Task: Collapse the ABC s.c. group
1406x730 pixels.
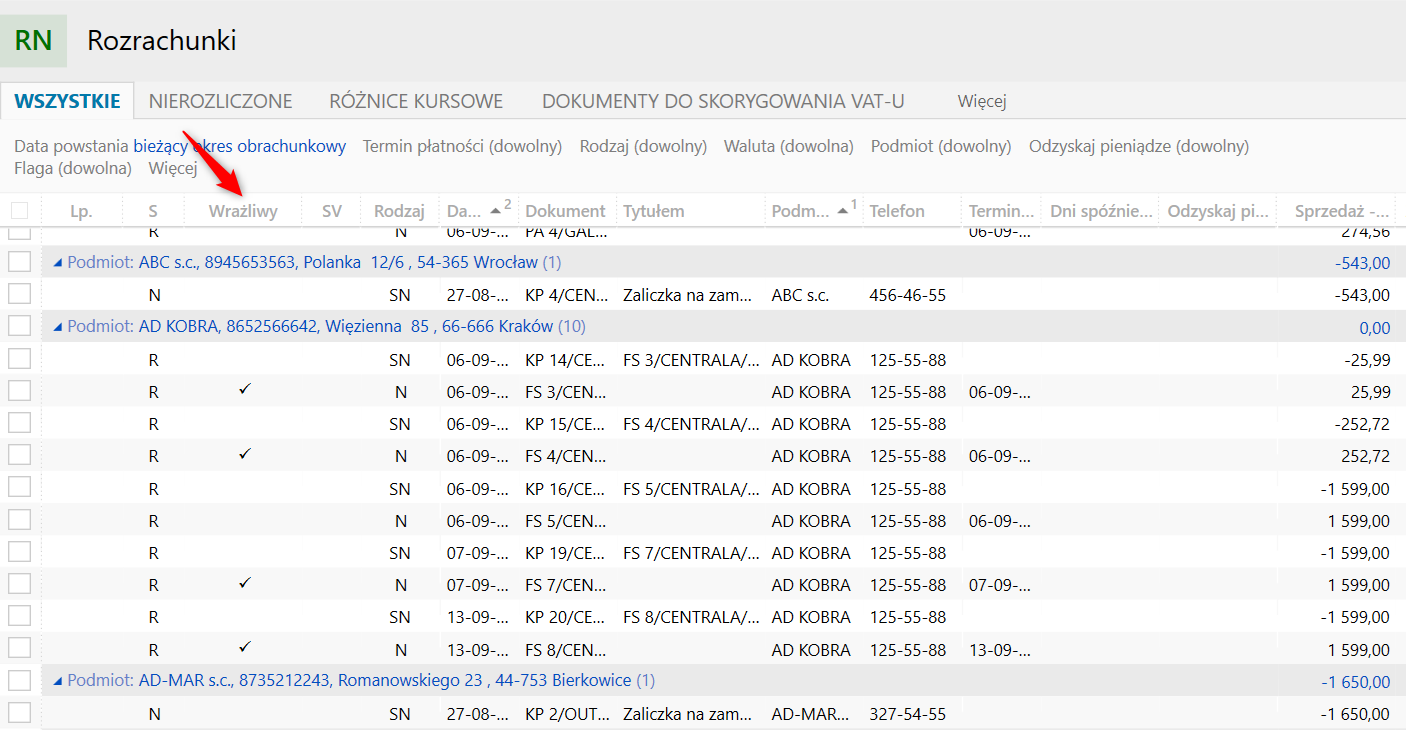Action: 57,263
